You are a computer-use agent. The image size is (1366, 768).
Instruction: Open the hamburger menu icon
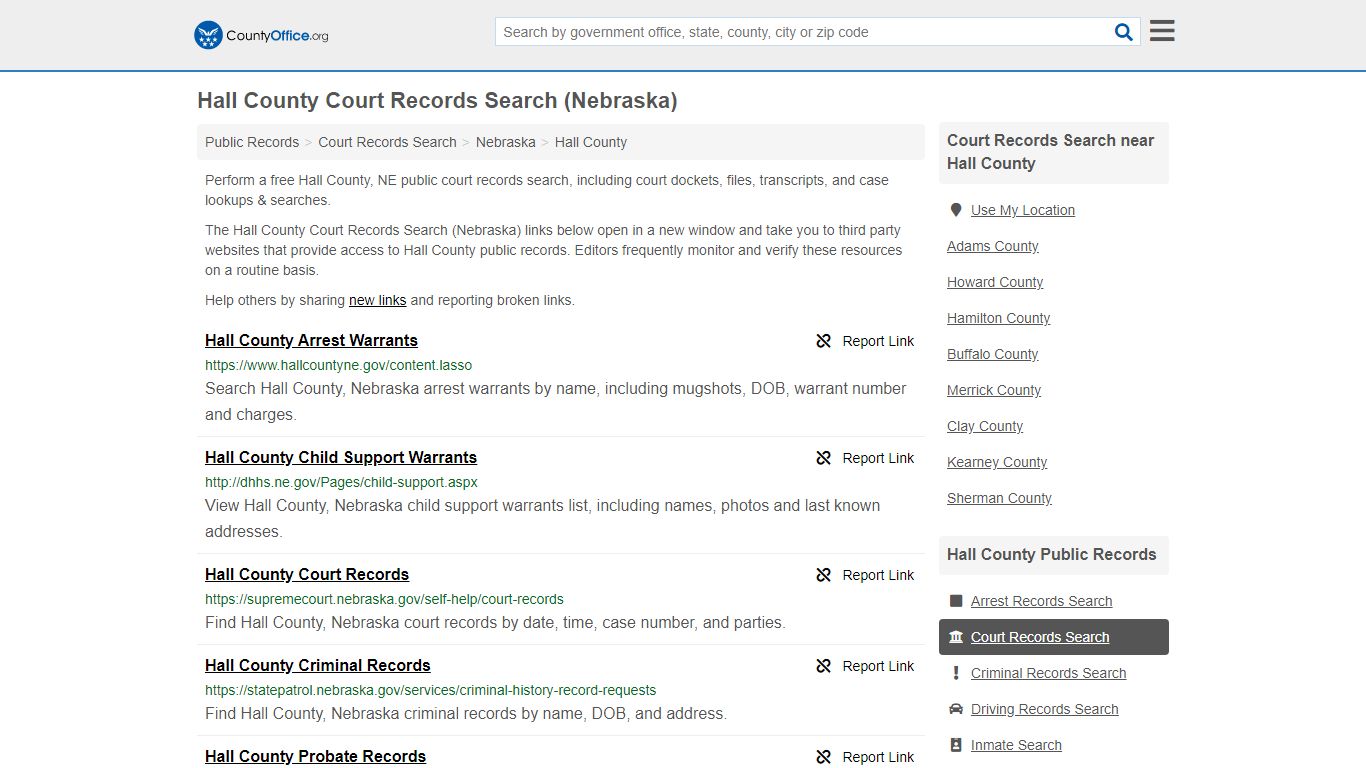[x=1162, y=31]
